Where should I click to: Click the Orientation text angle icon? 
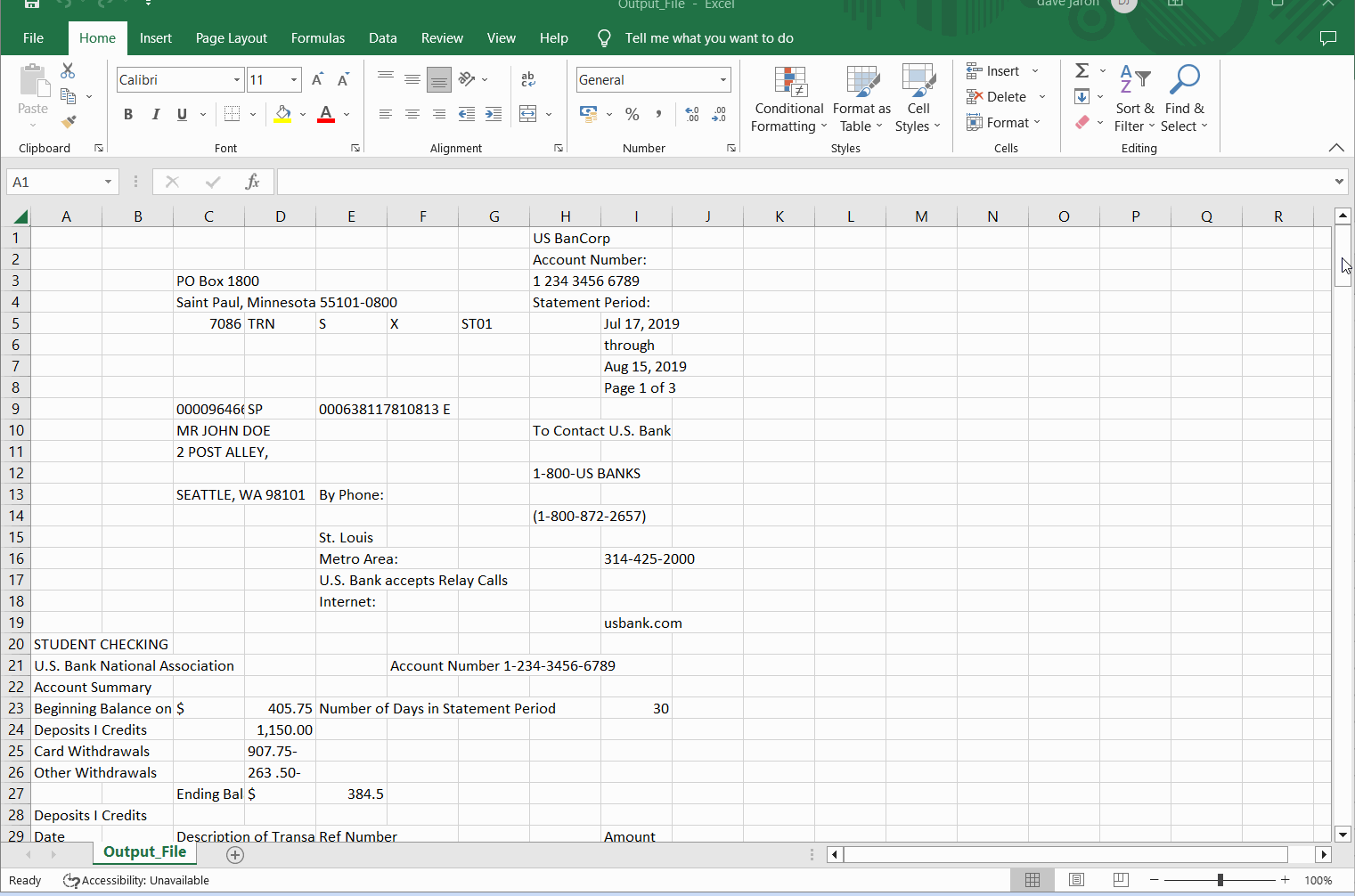(x=467, y=79)
